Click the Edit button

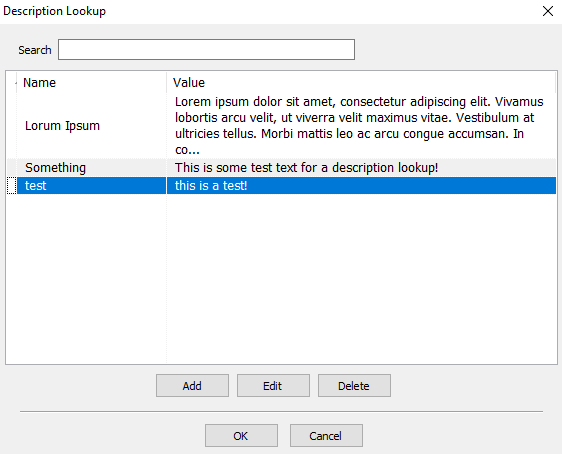[273, 386]
